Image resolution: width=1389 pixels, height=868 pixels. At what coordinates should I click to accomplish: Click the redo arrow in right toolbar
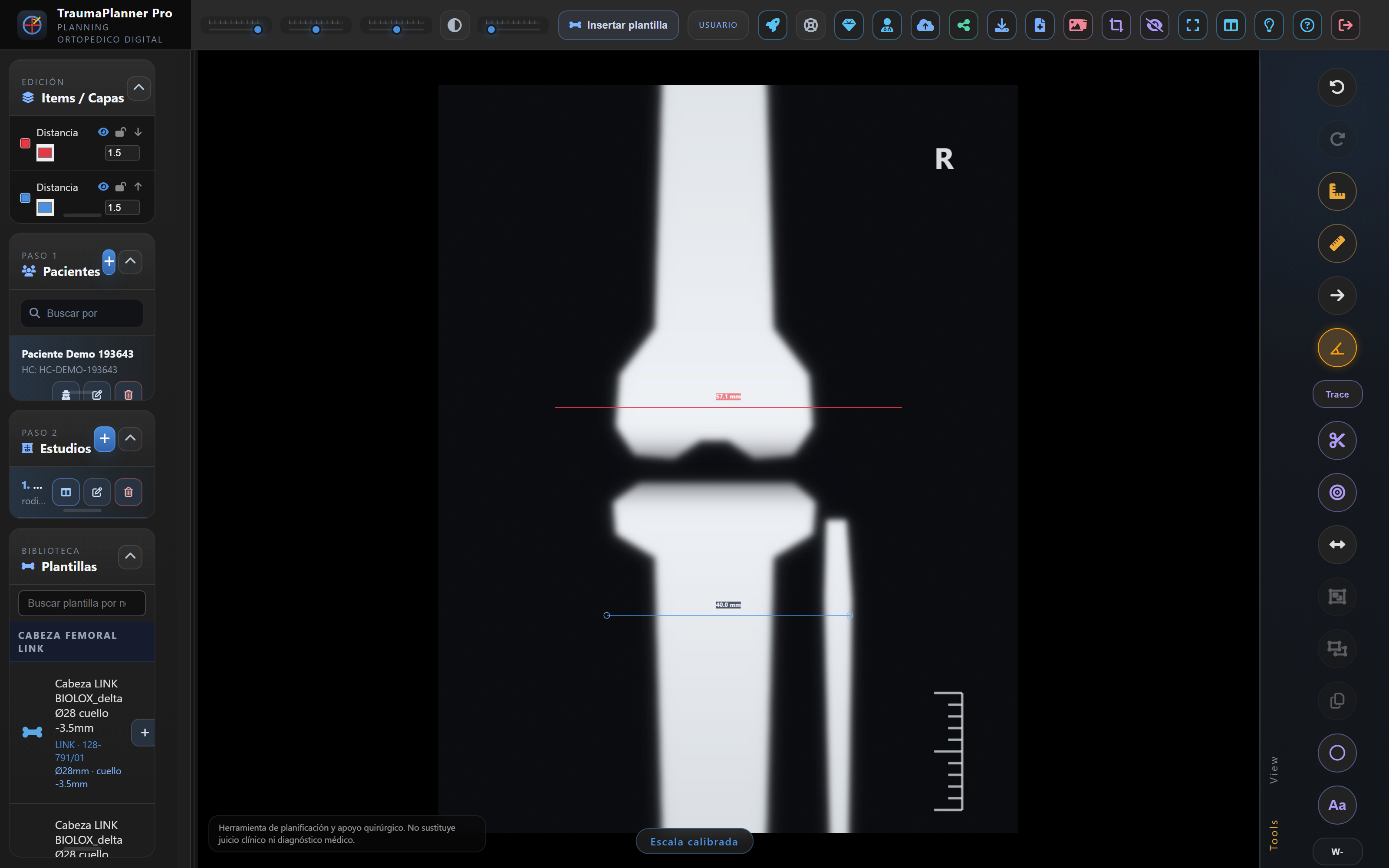tap(1337, 139)
